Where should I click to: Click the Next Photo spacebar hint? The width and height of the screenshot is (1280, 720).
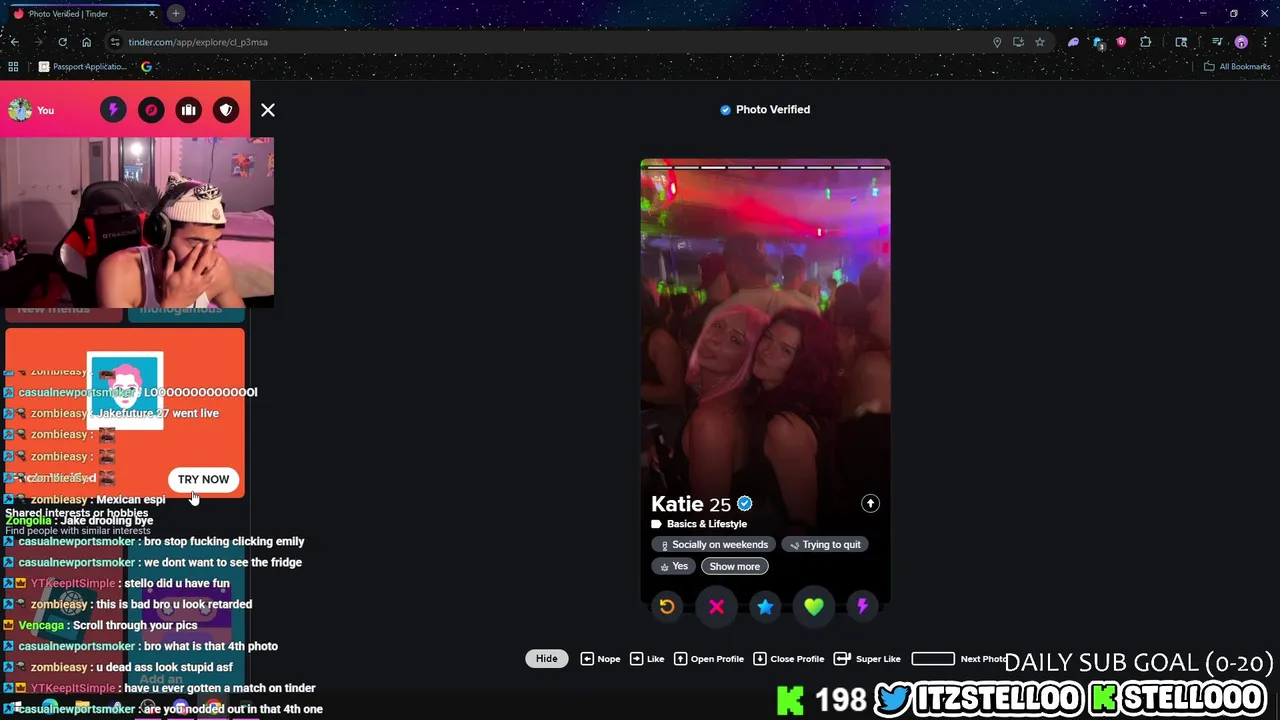960,659
